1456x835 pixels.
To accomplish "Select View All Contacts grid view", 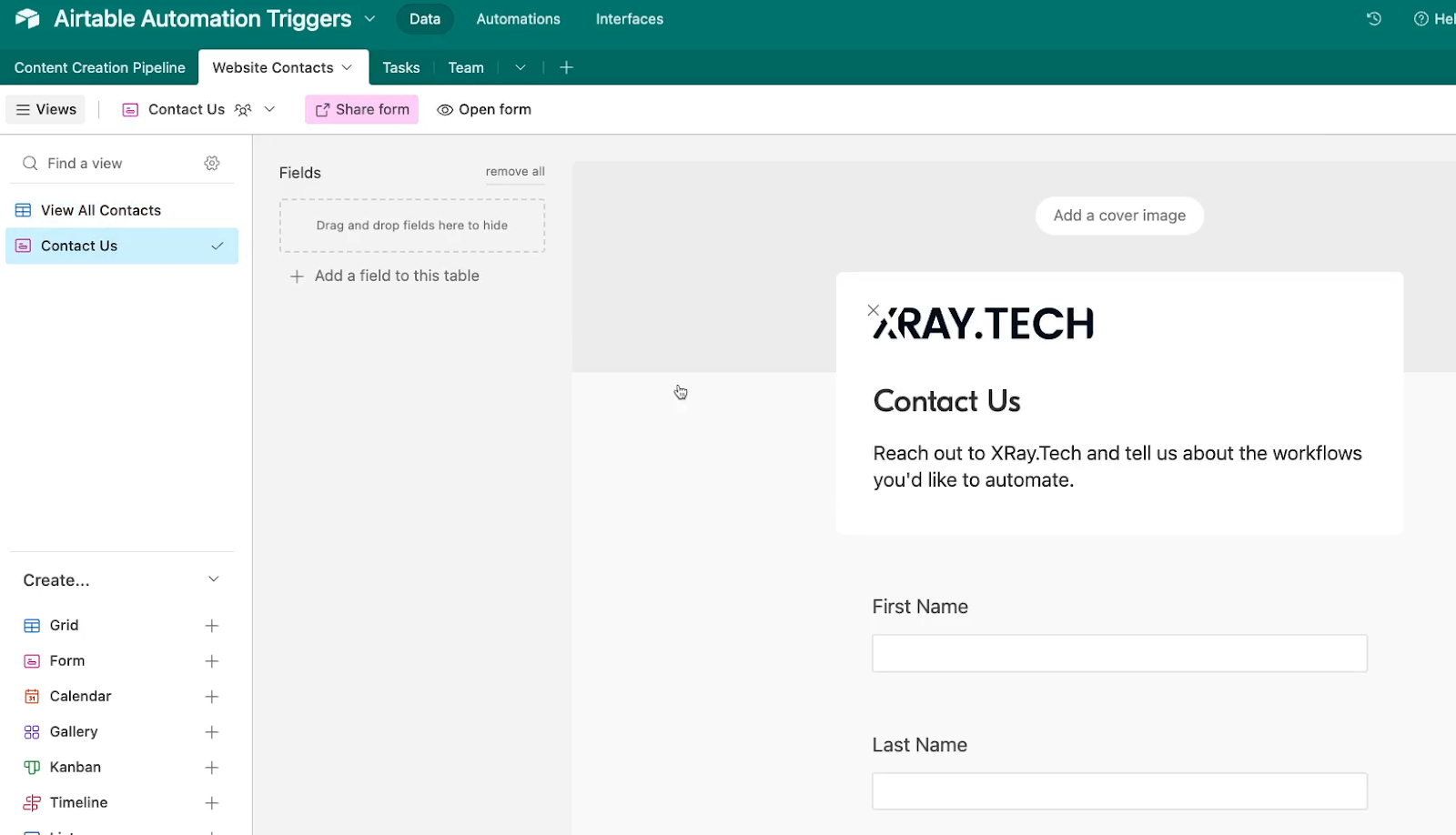I will click(122, 210).
